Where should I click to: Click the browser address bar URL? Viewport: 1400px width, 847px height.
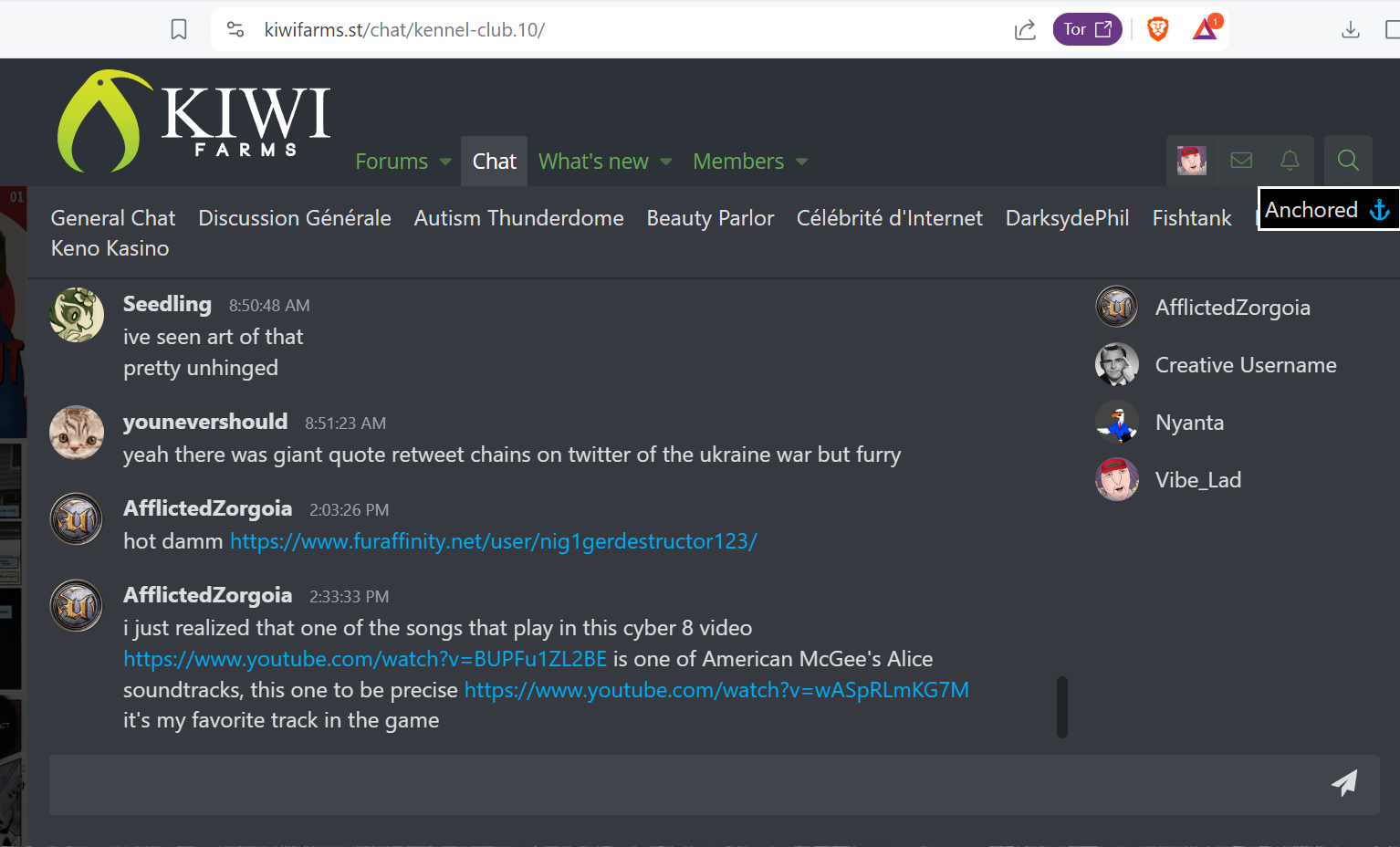[x=404, y=30]
